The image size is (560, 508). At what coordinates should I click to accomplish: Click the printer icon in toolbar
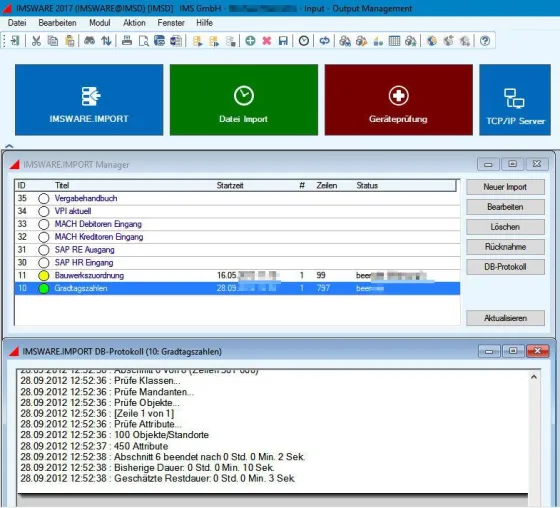click(x=127, y=41)
